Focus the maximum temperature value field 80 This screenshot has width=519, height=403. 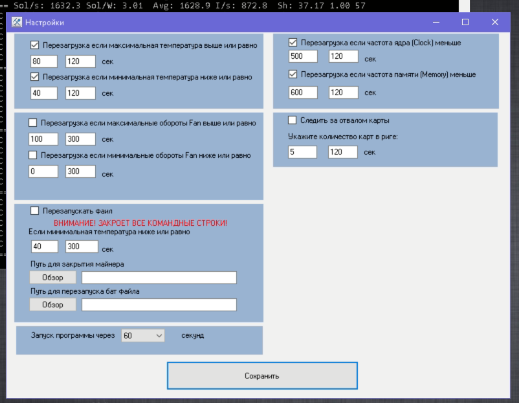coord(44,61)
